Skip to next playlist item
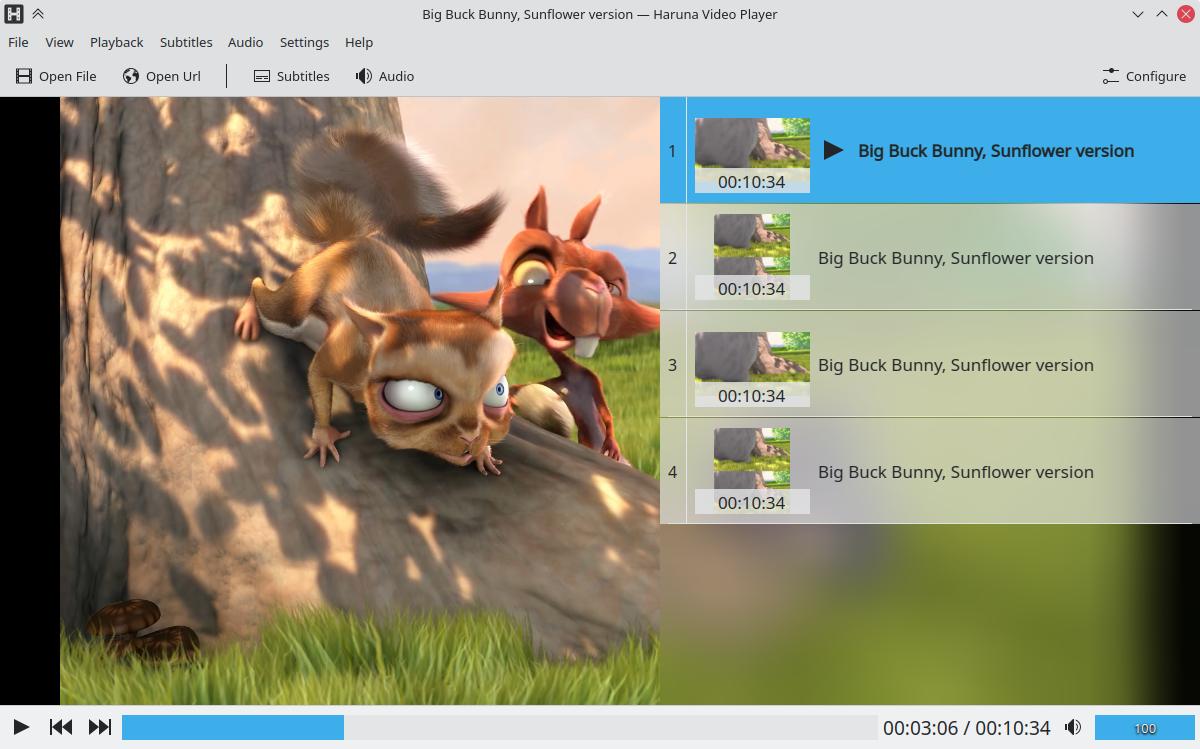This screenshot has height=749, width=1200. [x=100, y=727]
